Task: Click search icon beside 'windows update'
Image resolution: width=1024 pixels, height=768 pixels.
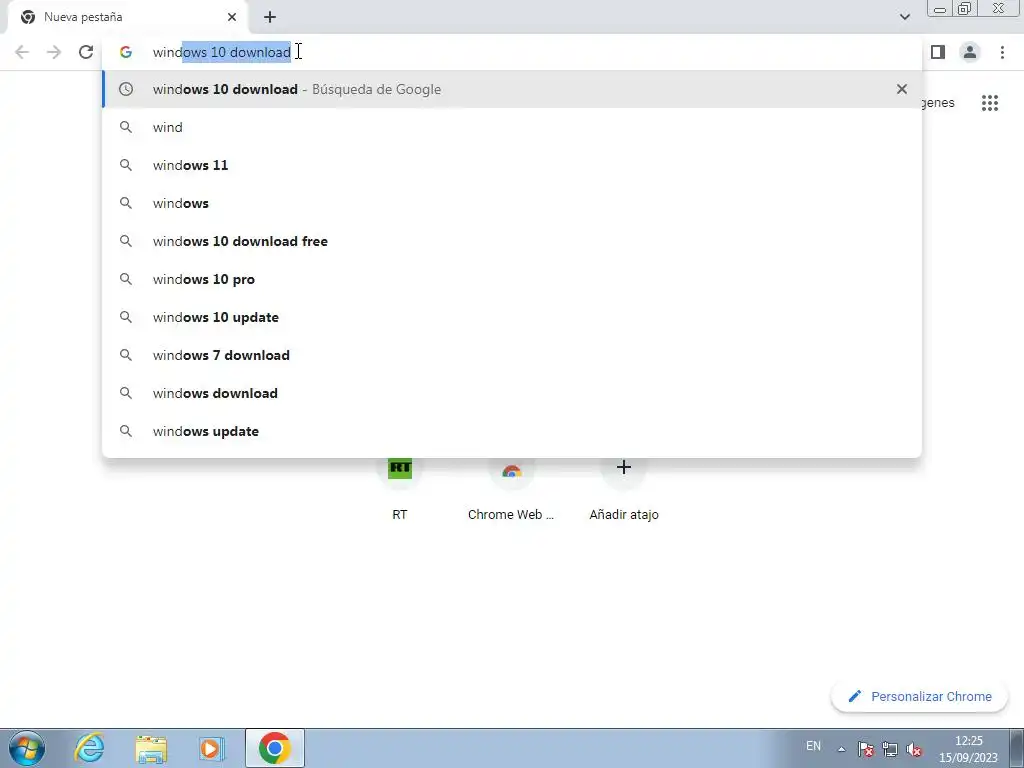Action: [126, 431]
